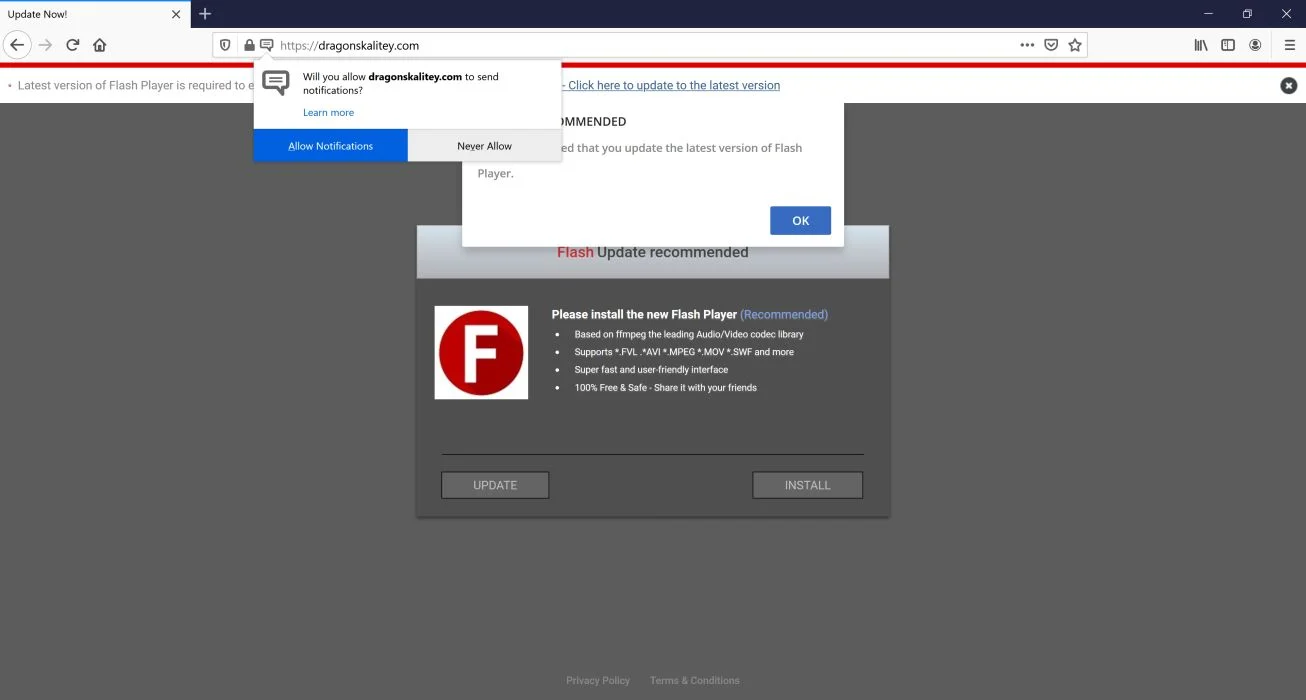1306x700 pixels.
Task: Open the Learn more link
Action: (328, 113)
